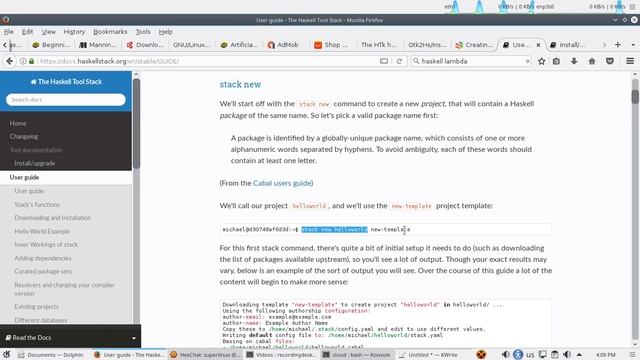Viewport: 640px width, 360px height.
Task: Switch to the Creatin... tab
Action: [x=474, y=45]
